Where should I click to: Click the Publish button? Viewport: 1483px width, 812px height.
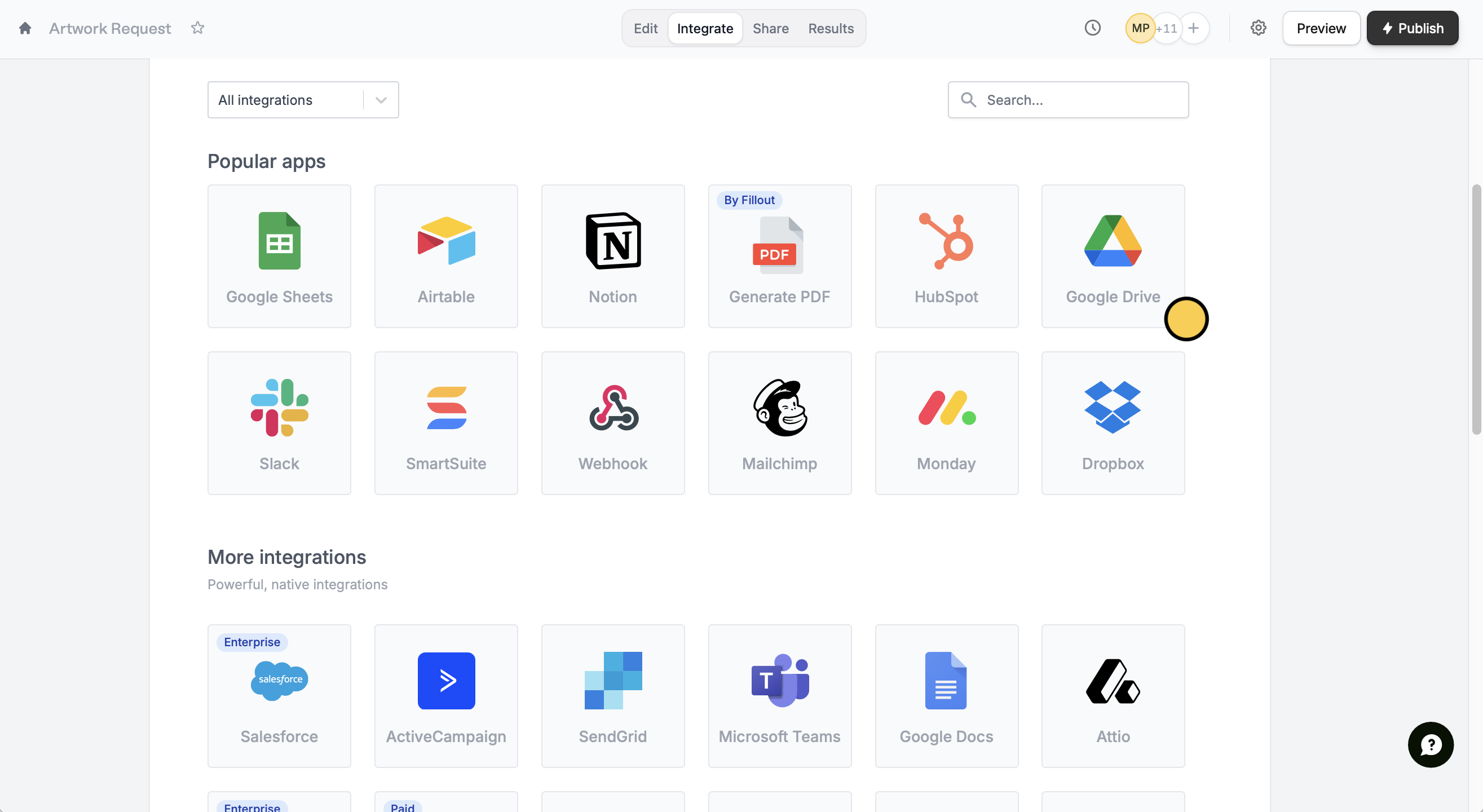pyautogui.click(x=1412, y=28)
